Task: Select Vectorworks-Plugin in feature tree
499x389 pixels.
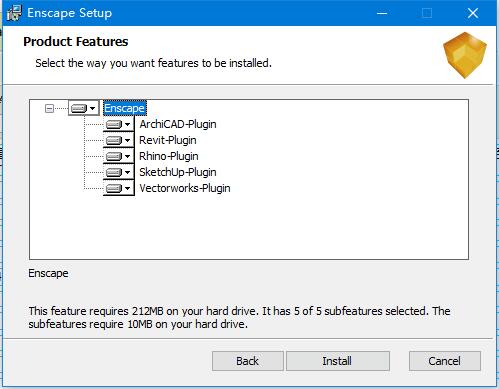Action: pyautogui.click(x=185, y=188)
